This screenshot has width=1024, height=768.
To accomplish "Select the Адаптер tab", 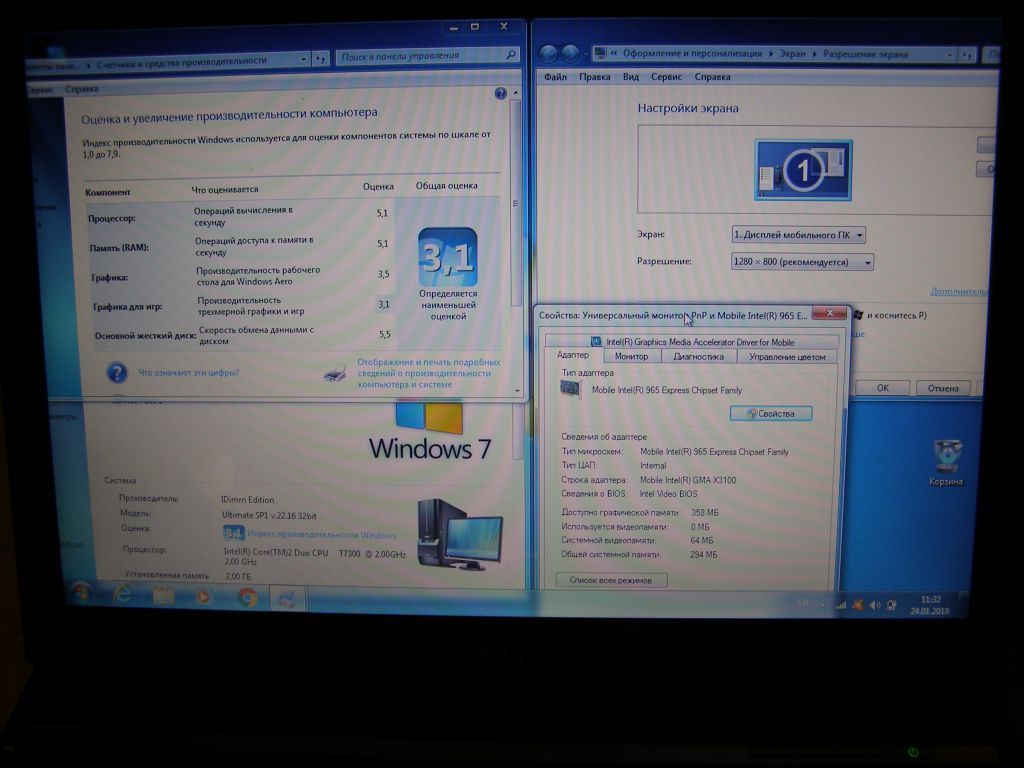I will pos(573,355).
